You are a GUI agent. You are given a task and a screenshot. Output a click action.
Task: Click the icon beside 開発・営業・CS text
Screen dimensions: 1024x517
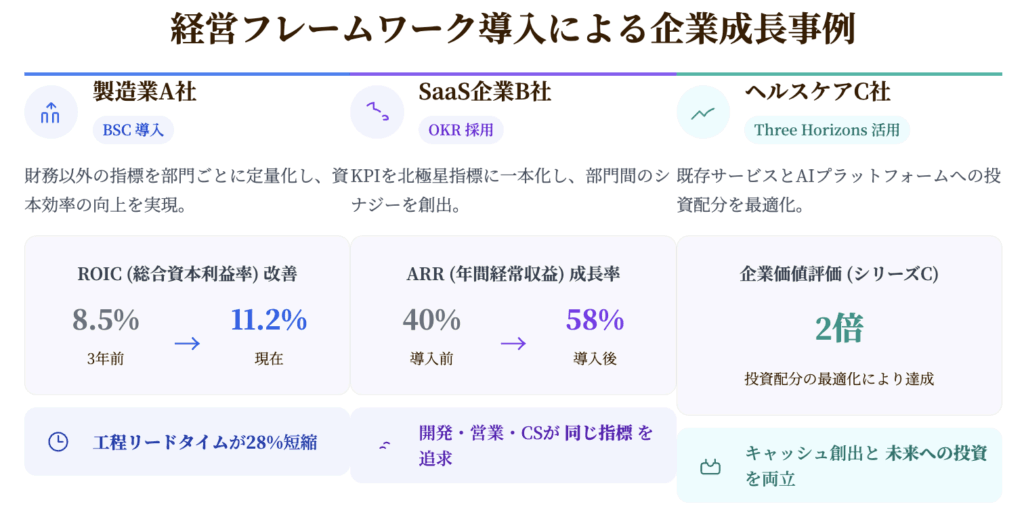point(383,446)
